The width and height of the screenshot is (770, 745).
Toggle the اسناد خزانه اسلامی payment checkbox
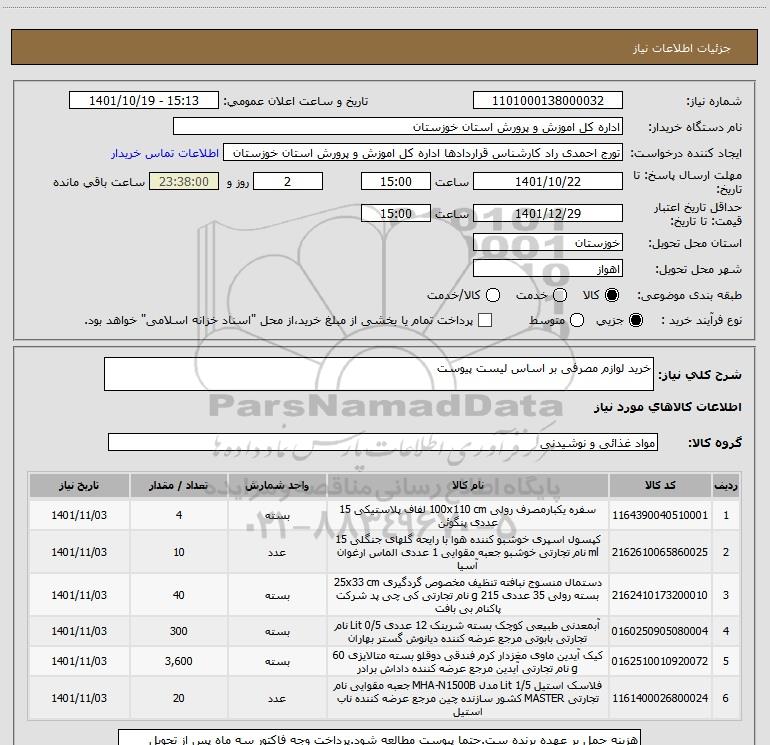pyautogui.click(x=485, y=320)
